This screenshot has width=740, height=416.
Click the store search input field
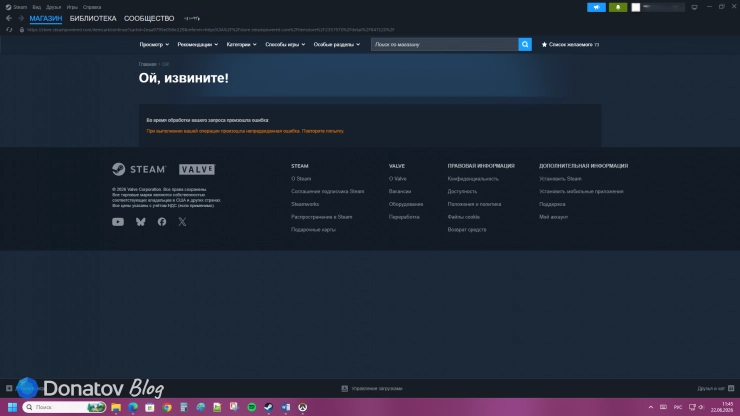(x=444, y=44)
